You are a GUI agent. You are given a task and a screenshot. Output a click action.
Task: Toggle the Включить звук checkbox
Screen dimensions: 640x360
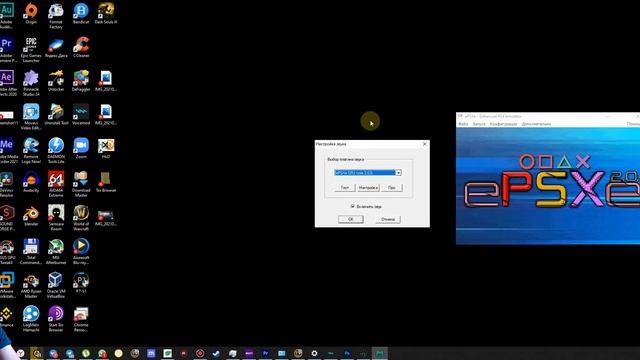[353, 206]
